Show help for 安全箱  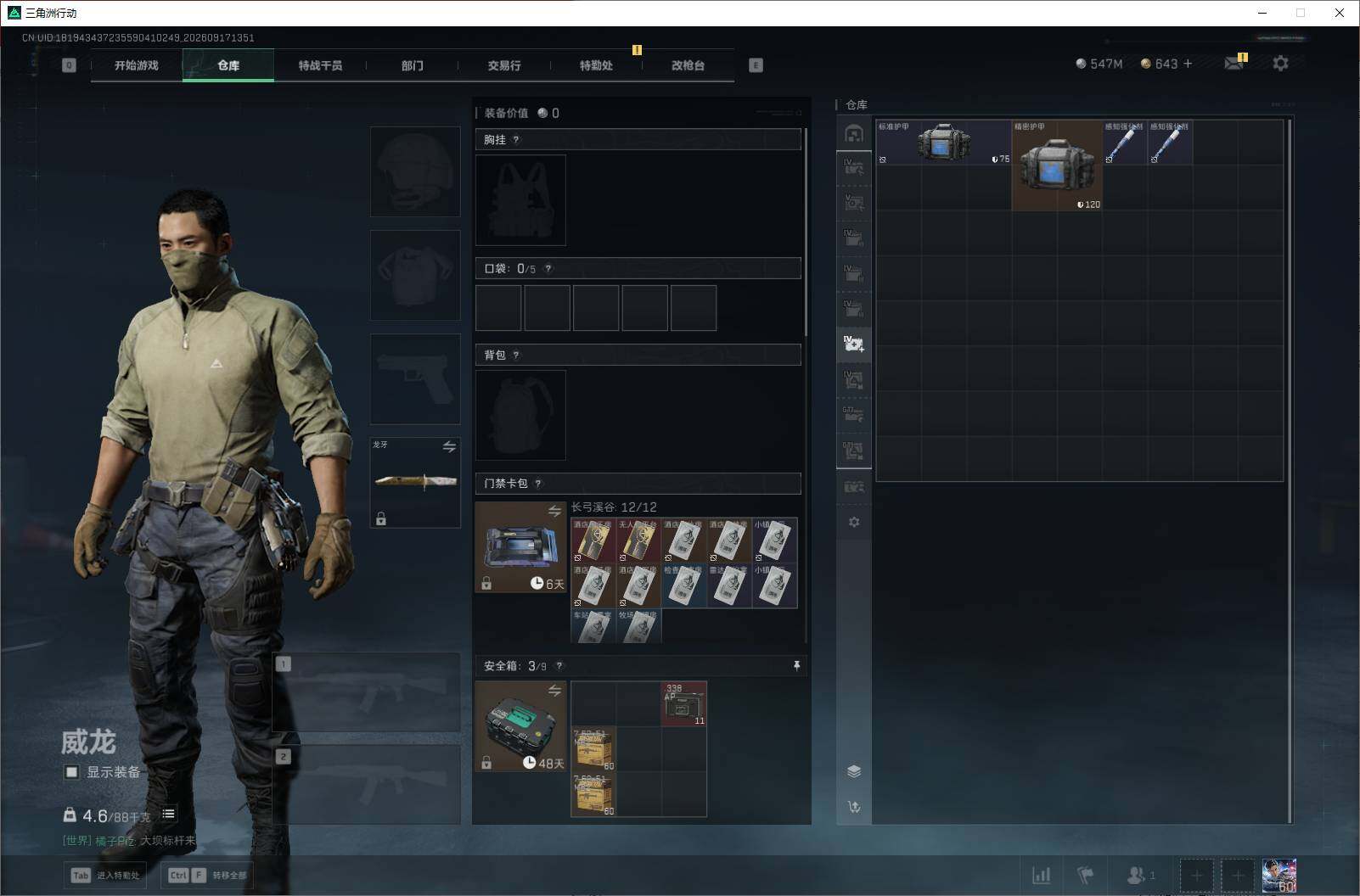pyautogui.click(x=559, y=666)
